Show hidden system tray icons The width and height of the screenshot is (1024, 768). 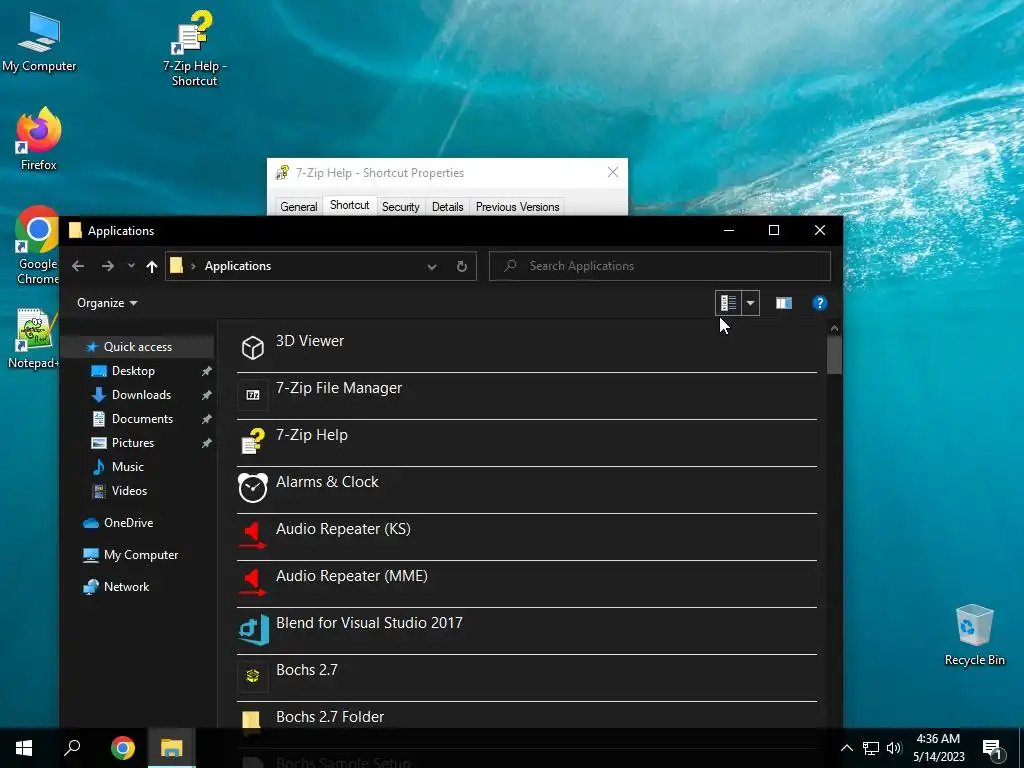coord(846,748)
